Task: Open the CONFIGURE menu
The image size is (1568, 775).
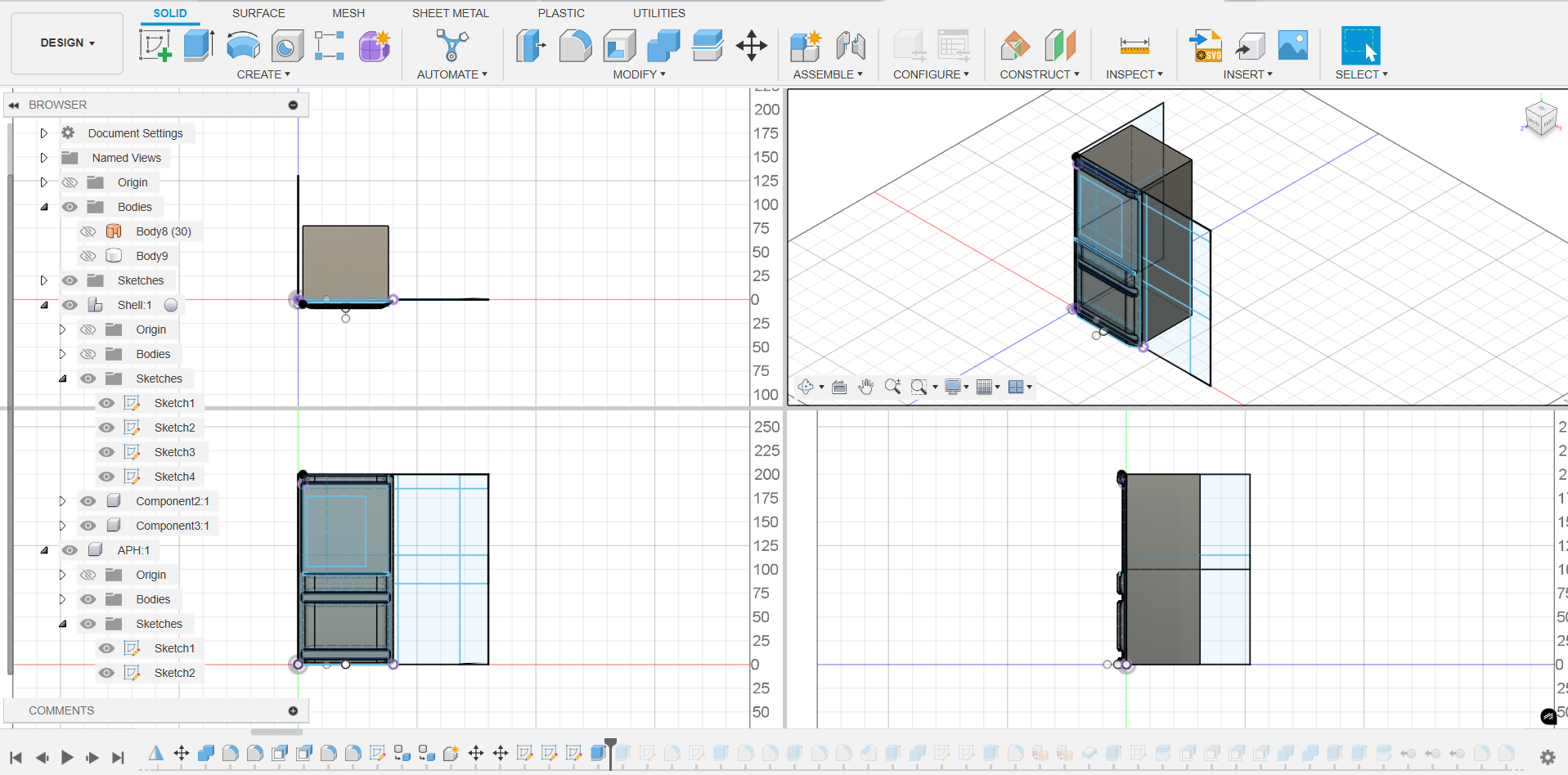Action: (931, 74)
